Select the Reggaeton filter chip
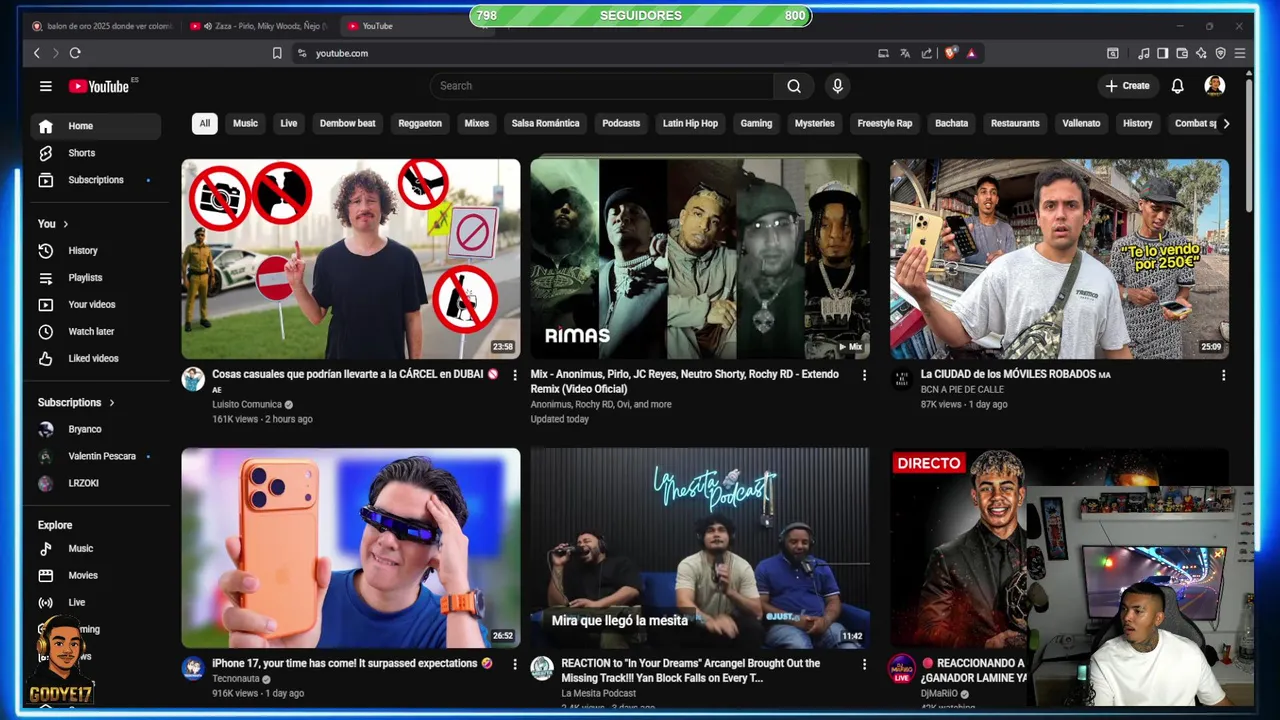Screen dimensions: 1280x720 point(420,124)
